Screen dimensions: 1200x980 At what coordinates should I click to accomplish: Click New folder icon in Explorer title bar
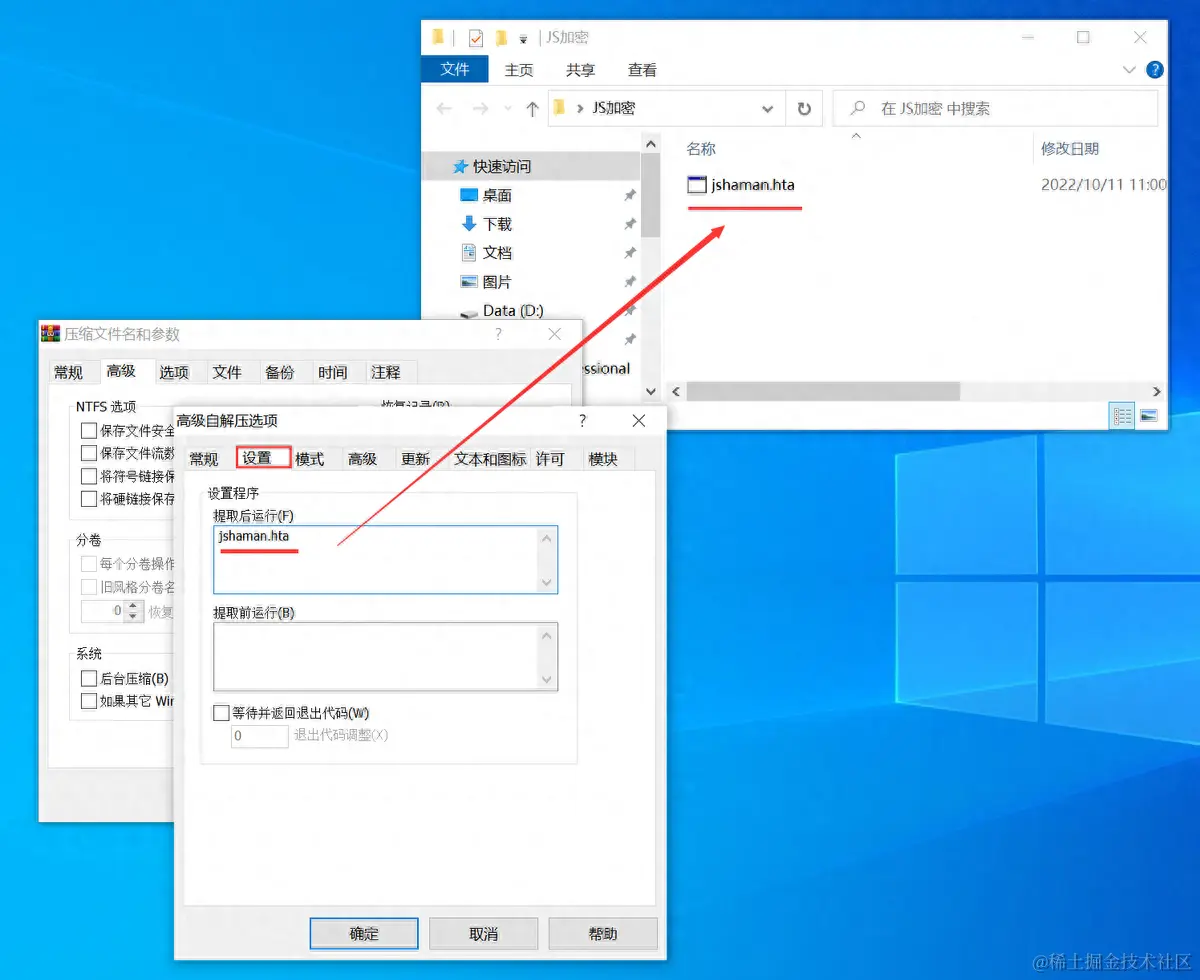click(x=501, y=38)
